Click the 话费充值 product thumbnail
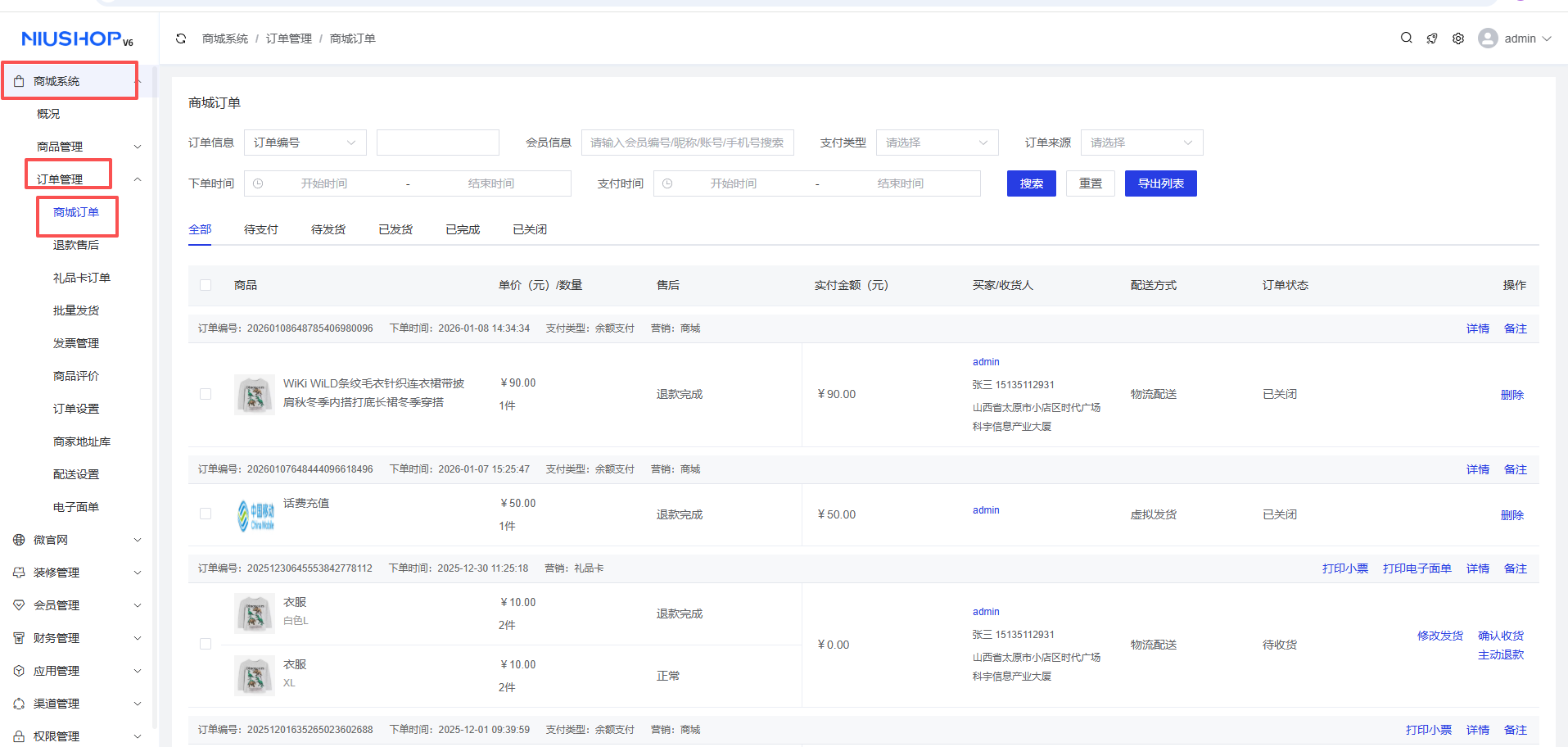Screen dimensions: 1568x747 pyautogui.click(x=255, y=515)
